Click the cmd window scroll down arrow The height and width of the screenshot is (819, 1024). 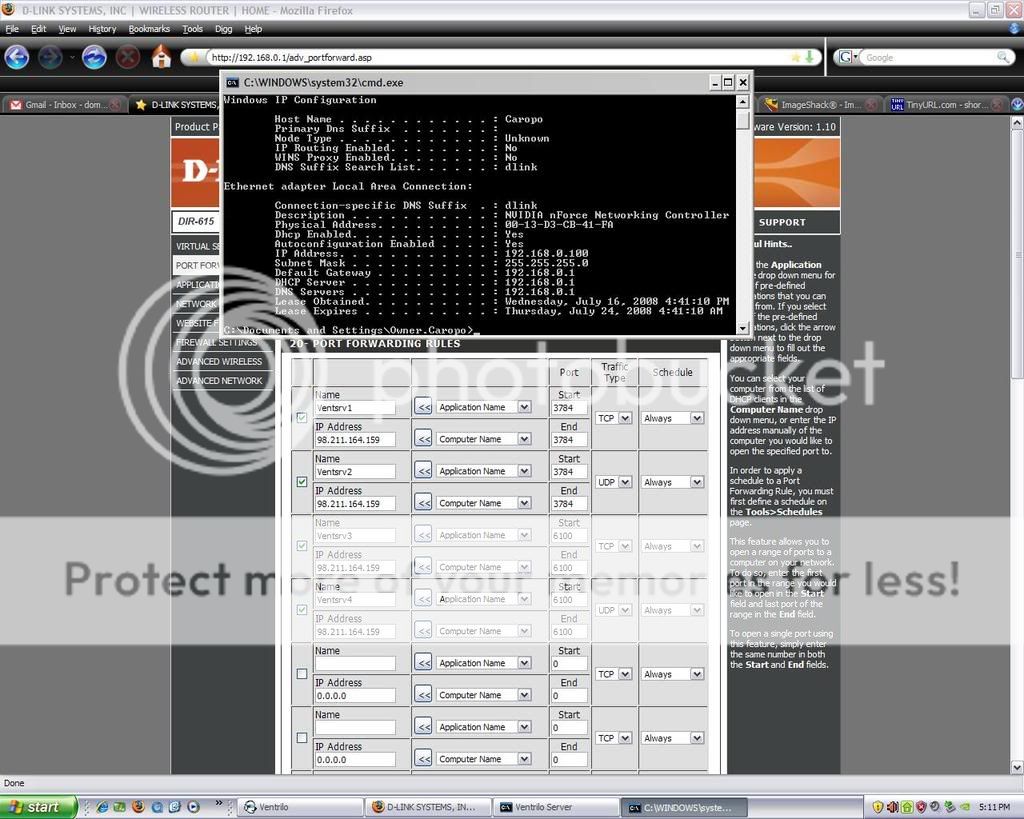tap(743, 329)
